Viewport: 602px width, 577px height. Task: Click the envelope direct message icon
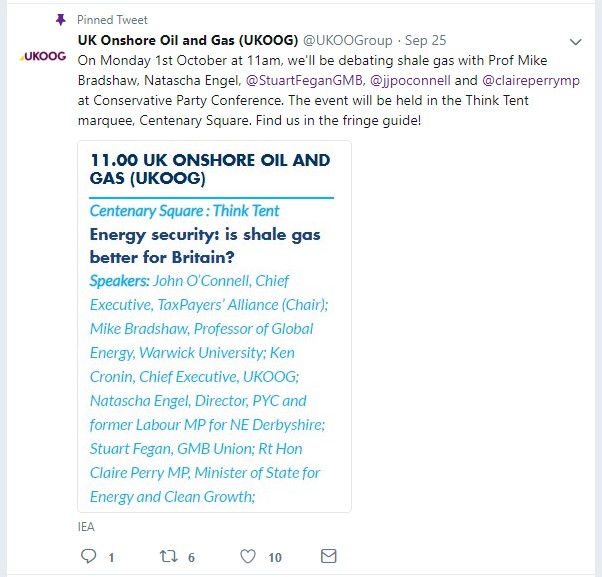(x=328, y=556)
